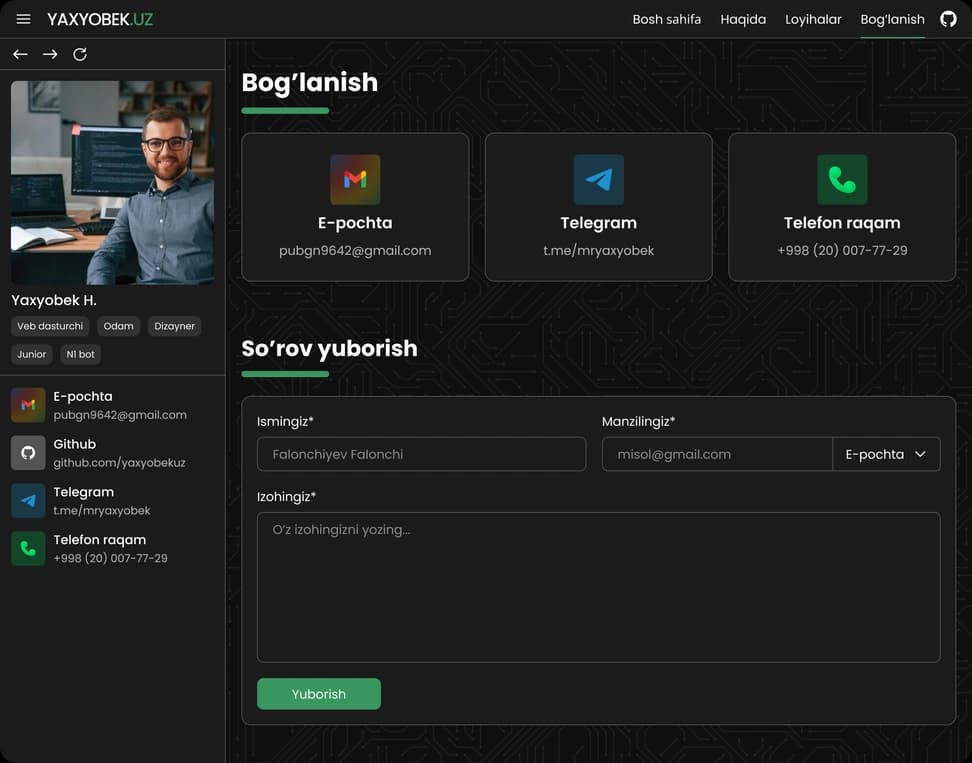Click the Junior tag
The image size is (972, 763).
[x=32, y=355]
